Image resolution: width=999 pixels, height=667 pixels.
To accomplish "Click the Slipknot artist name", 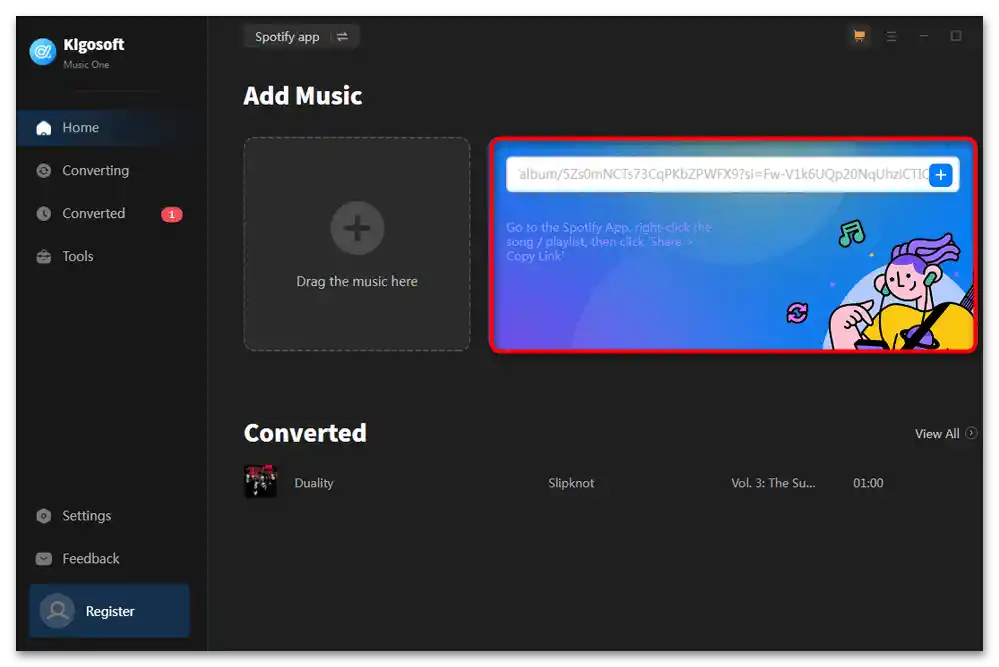I will [x=571, y=483].
